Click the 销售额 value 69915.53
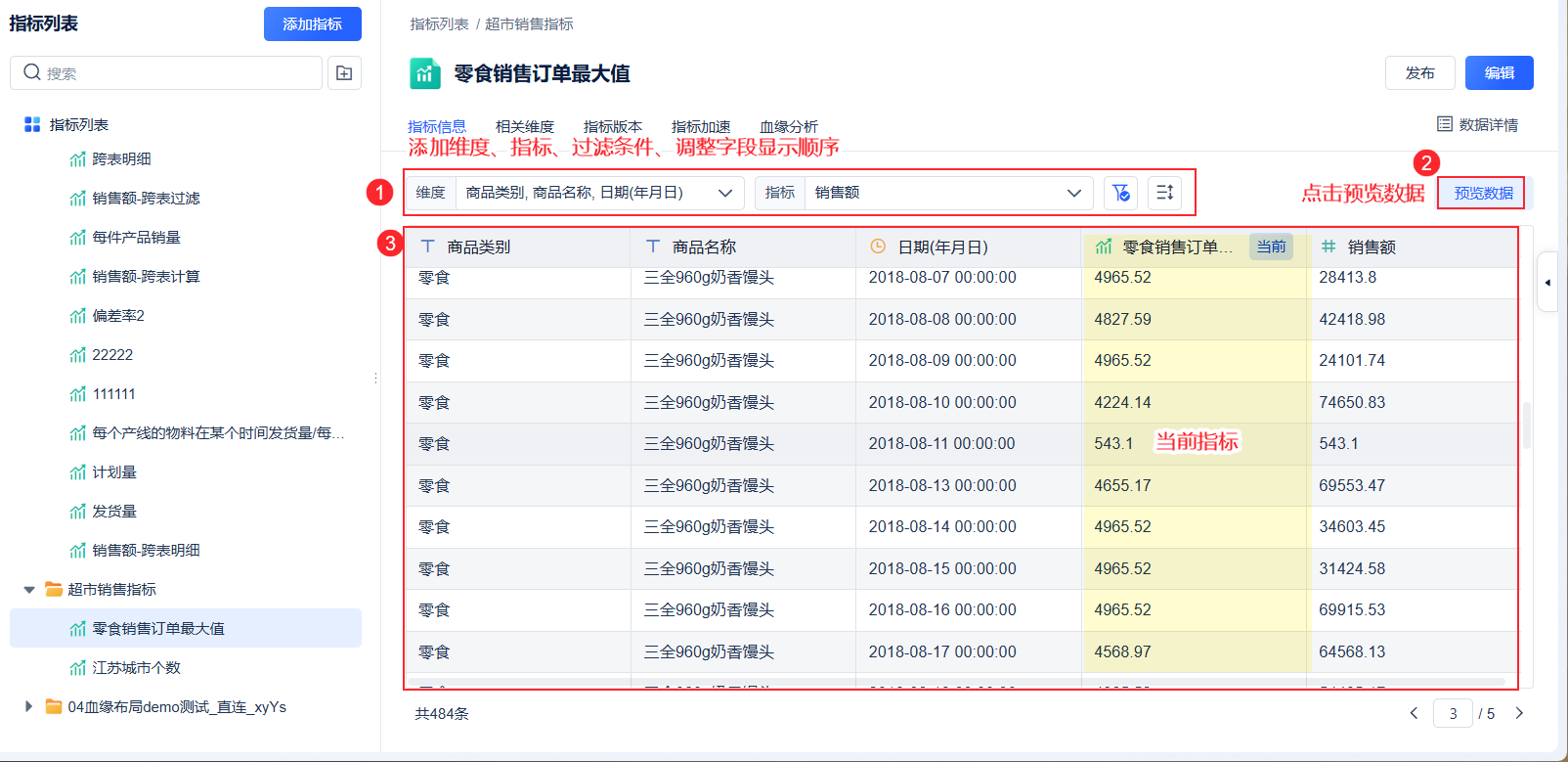The height and width of the screenshot is (762, 1568). [x=1352, y=609]
